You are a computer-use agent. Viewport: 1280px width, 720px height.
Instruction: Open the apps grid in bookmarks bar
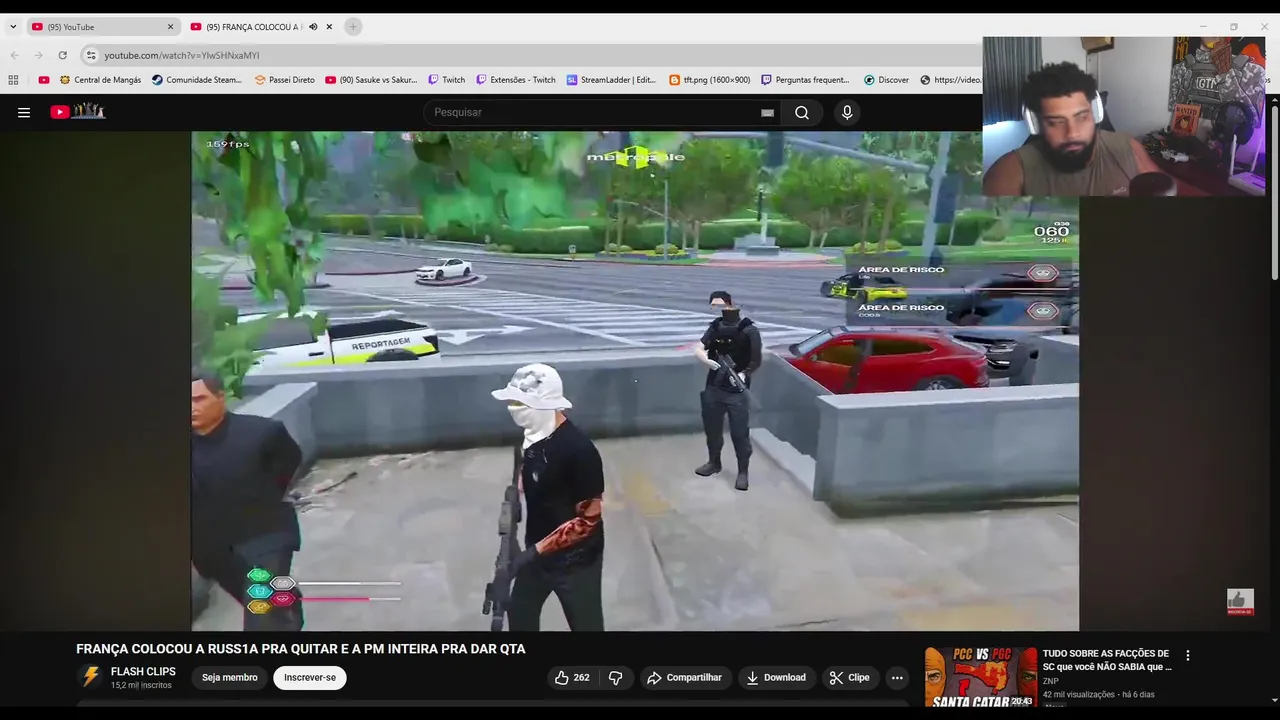pyautogui.click(x=13, y=80)
